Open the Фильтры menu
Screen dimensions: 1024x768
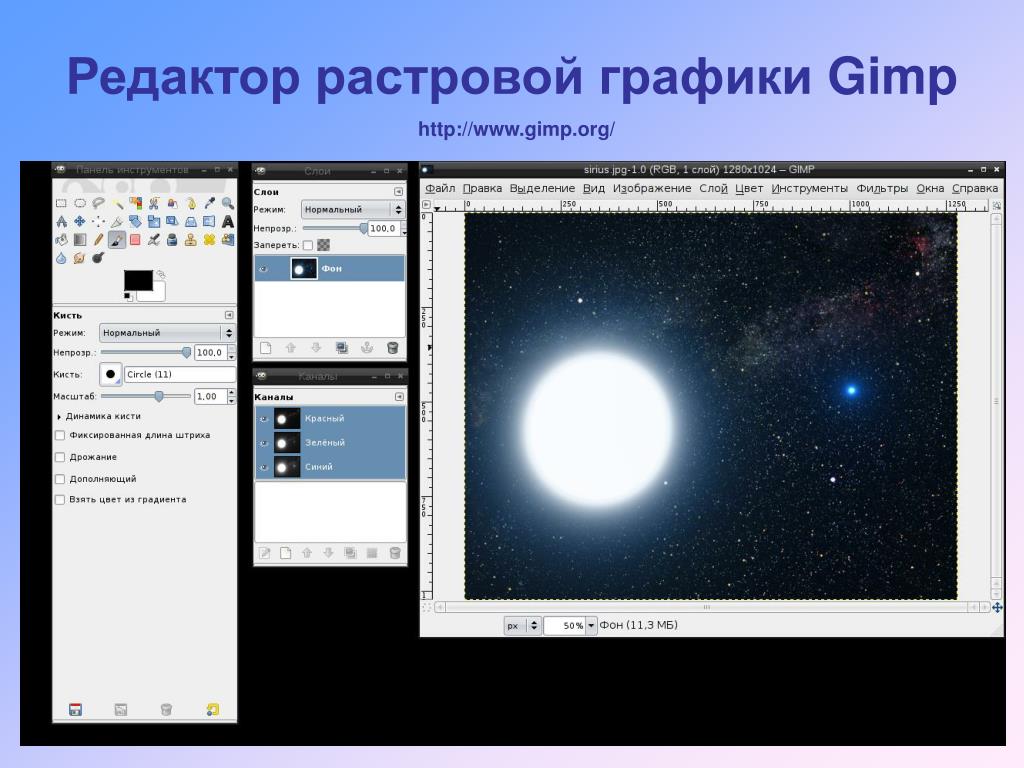(882, 188)
